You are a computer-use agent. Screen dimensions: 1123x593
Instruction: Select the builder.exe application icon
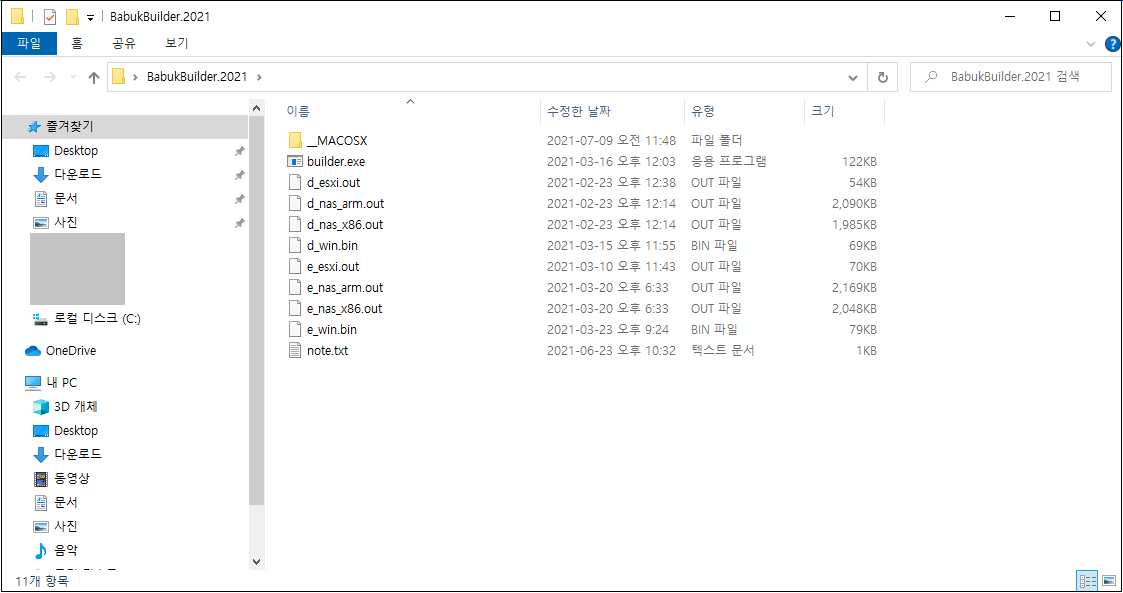point(295,161)
